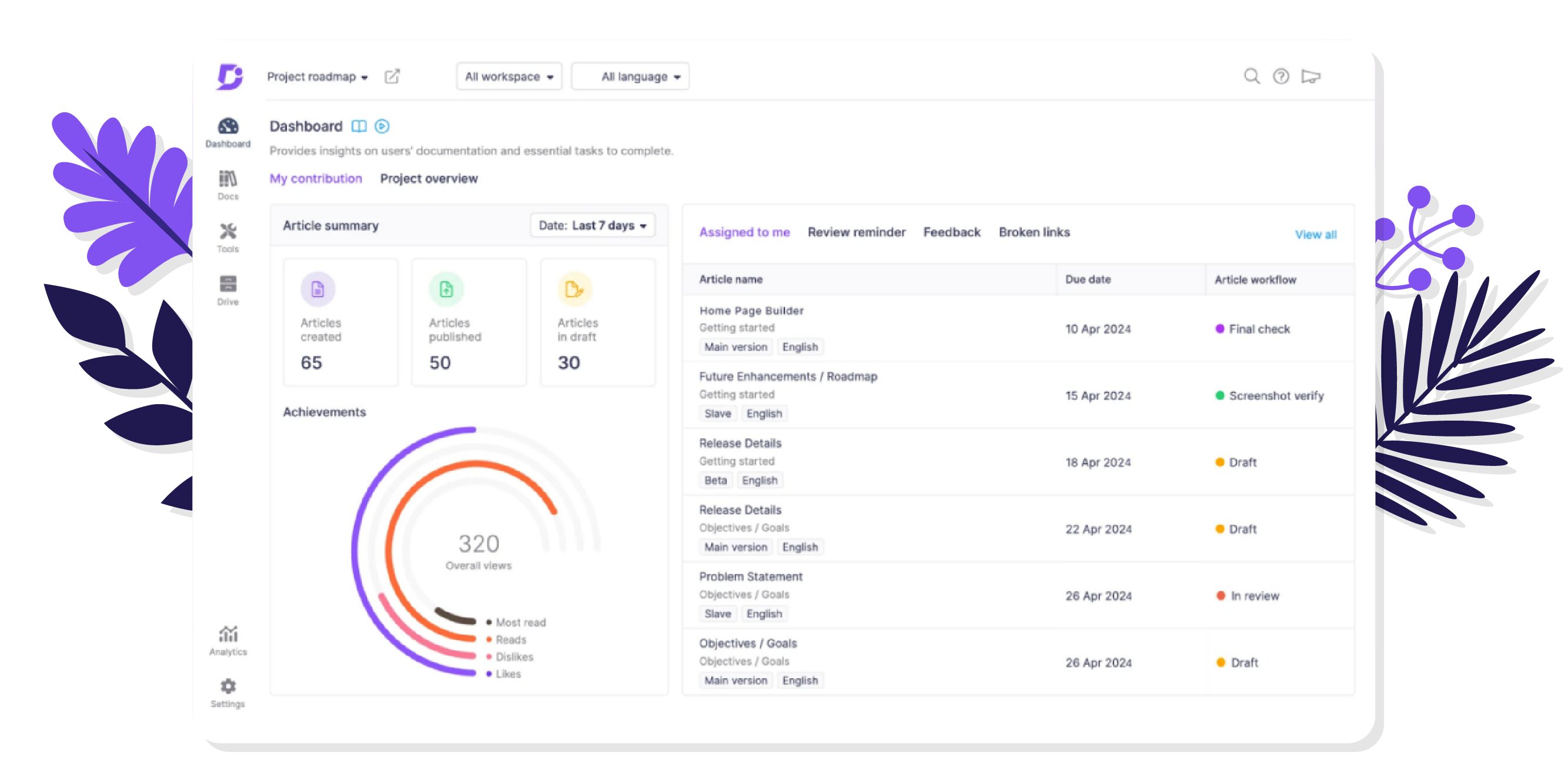Click the Document360 logo icon
Image resolution: width=1568 pixels, height=783 pixels.
(229, 76)
